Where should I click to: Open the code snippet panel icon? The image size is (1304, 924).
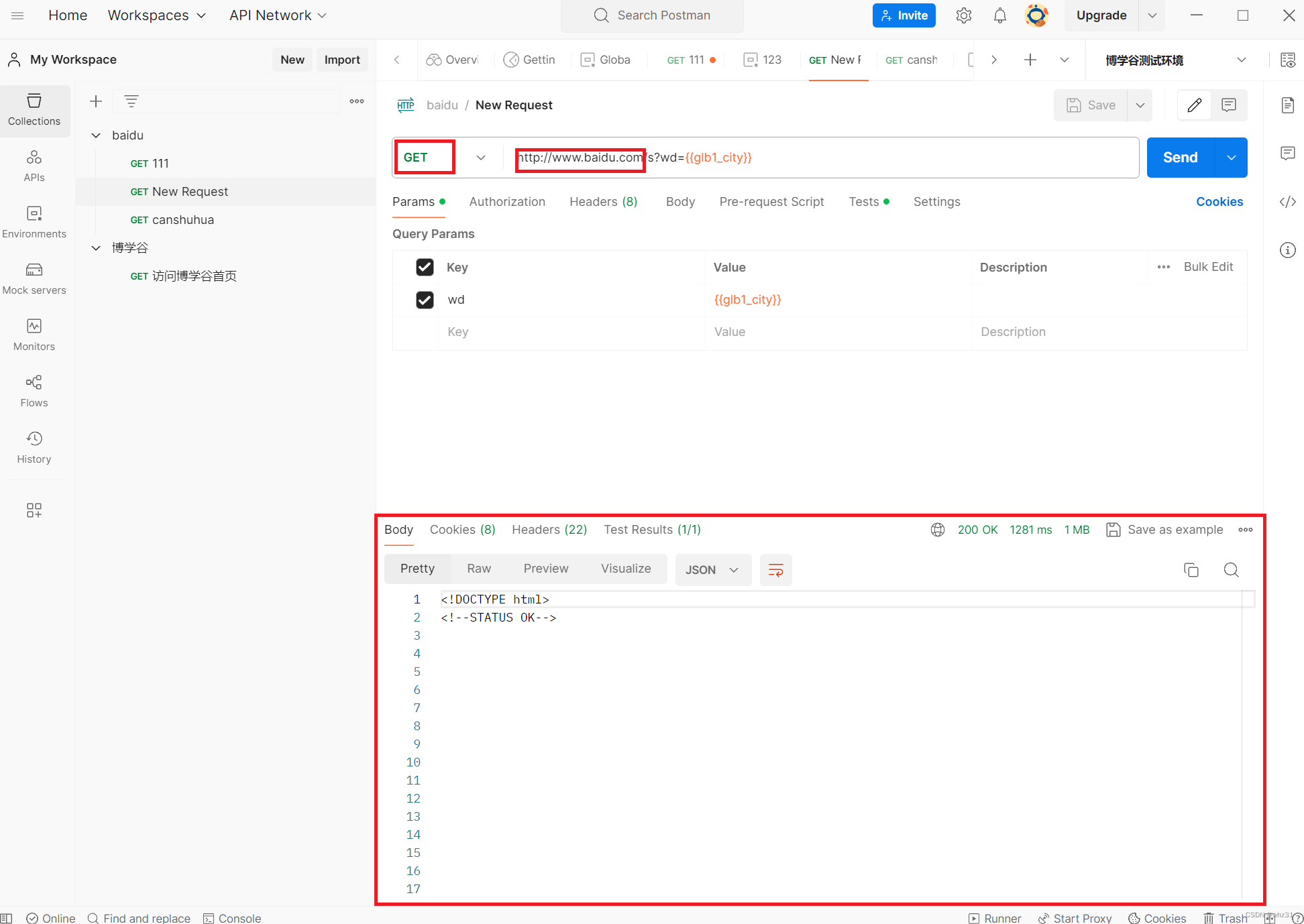[x=1287, y=202]
